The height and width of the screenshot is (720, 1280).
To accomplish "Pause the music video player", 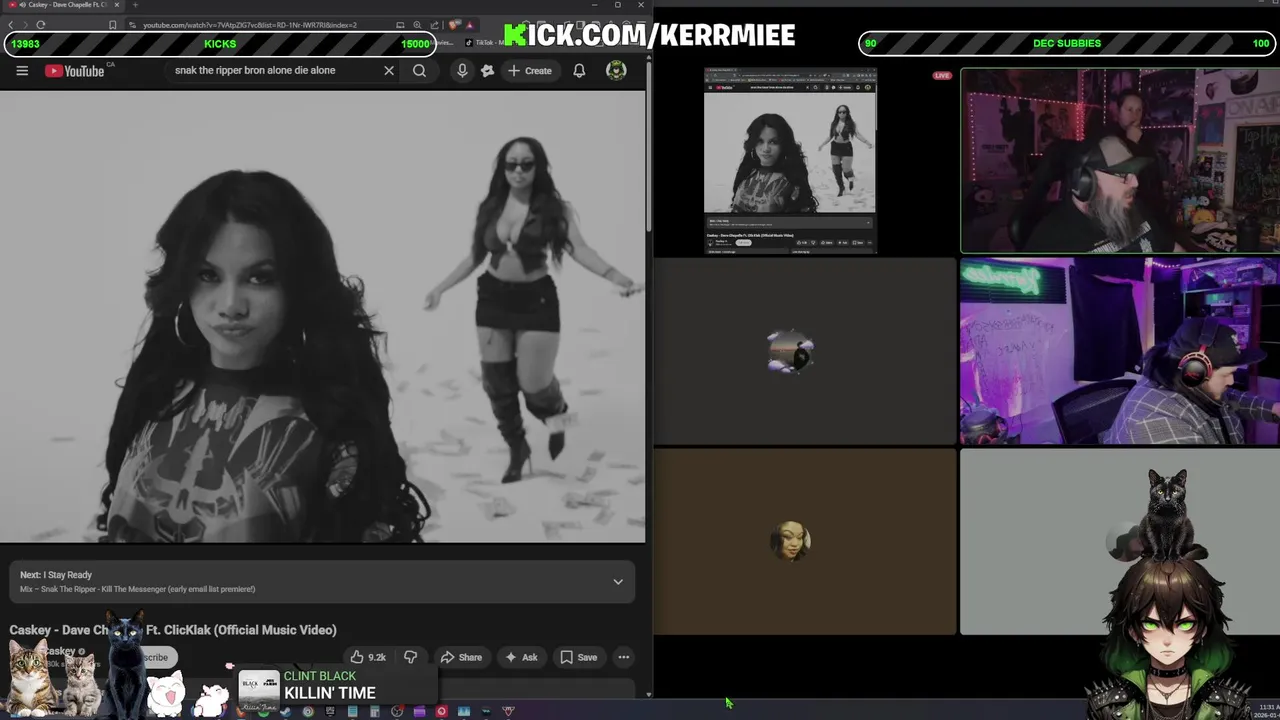I will pyautogui.click(x=322, y=316).
